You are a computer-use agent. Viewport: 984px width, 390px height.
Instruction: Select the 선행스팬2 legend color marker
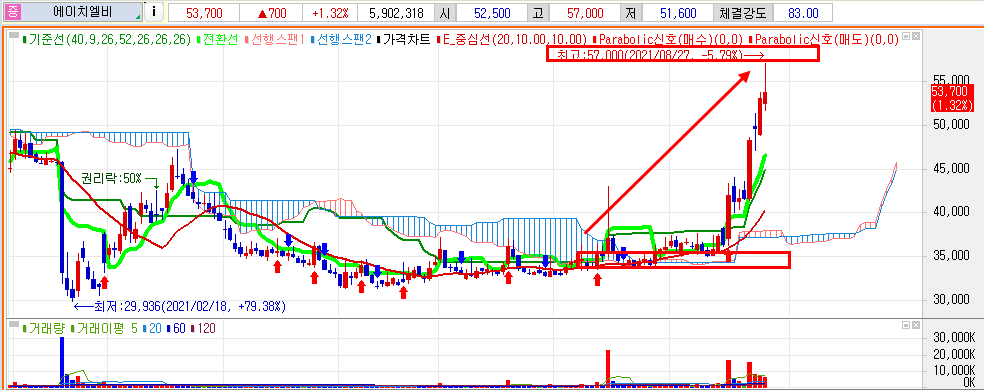pyautogui.click(x=313, y=39)
